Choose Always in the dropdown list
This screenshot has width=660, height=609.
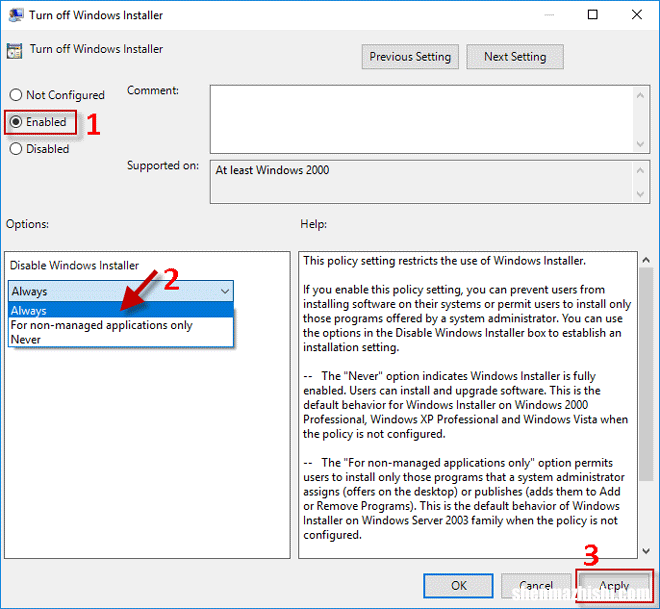120,311
